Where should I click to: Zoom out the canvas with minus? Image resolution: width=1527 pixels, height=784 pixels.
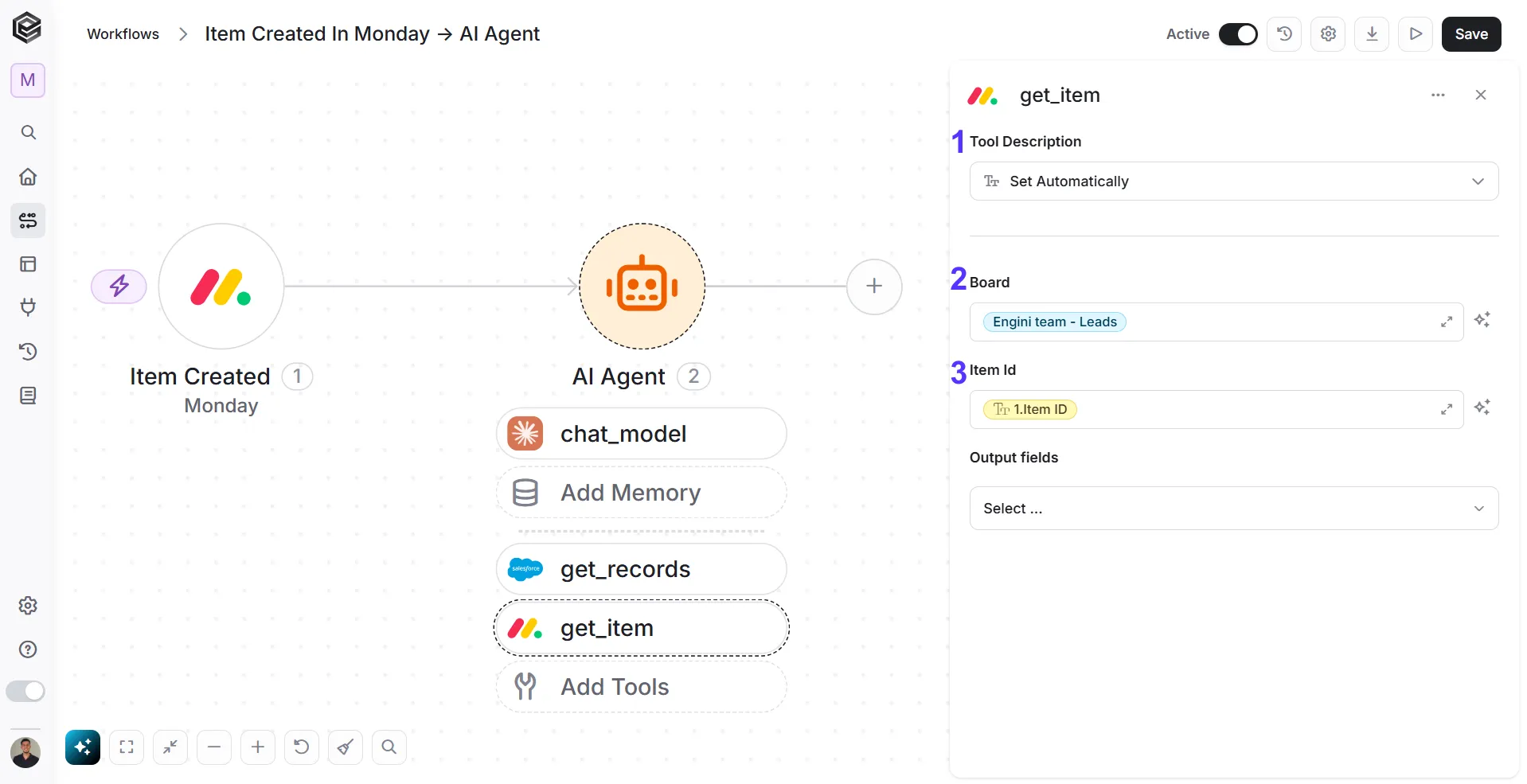pos(214,747)
